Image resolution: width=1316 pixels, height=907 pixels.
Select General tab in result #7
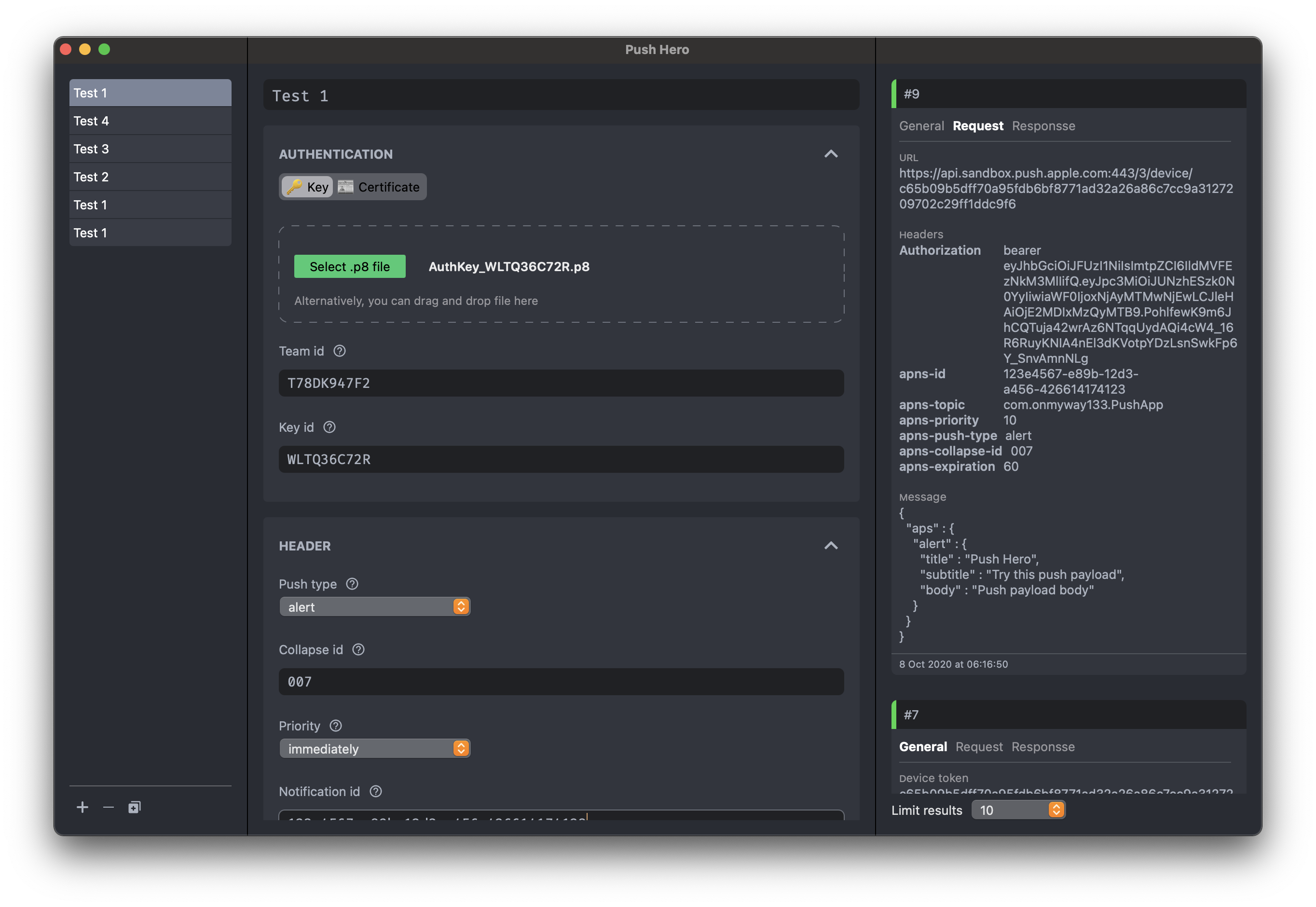(x=923, y=747)
